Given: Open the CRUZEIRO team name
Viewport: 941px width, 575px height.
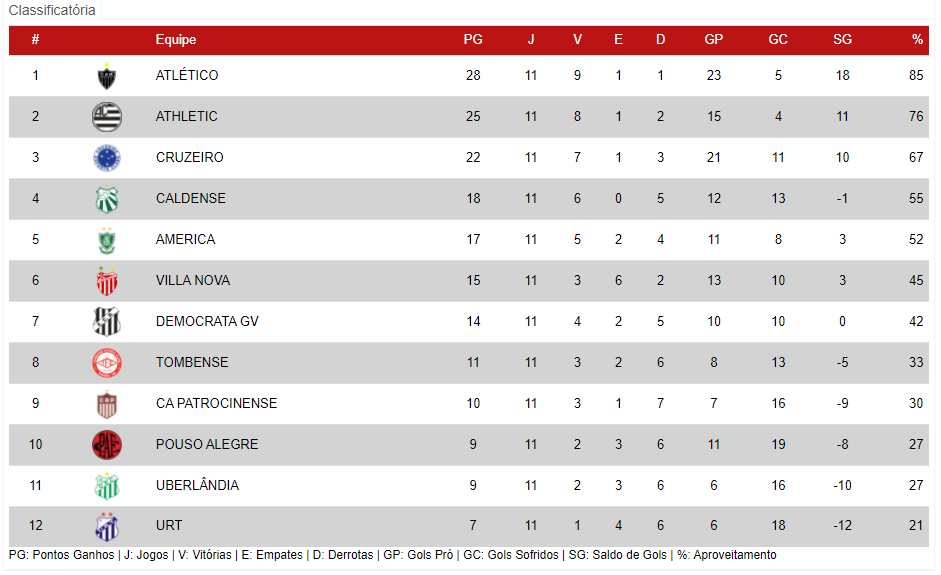Looking at the screenshot, I should pyautogui.click(x=190, y=157).
